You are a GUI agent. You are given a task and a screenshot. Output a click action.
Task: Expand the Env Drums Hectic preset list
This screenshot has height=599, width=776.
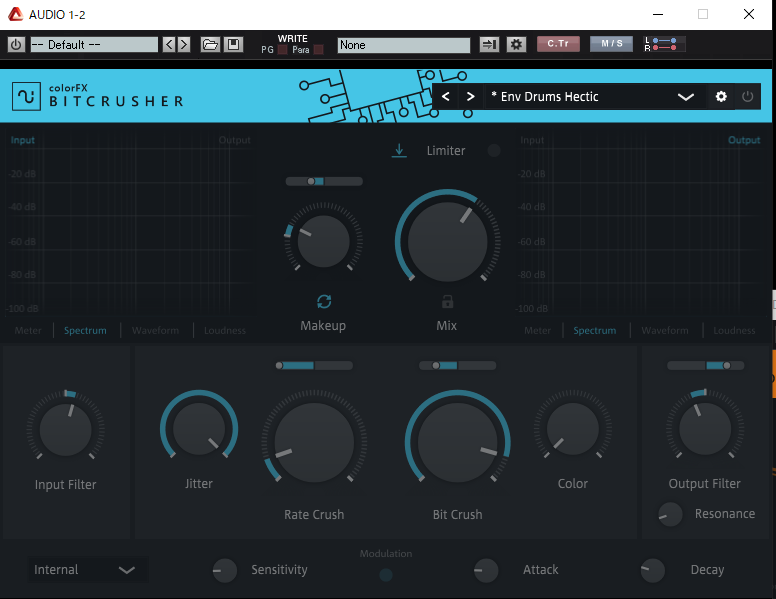[x=686, y=97]
